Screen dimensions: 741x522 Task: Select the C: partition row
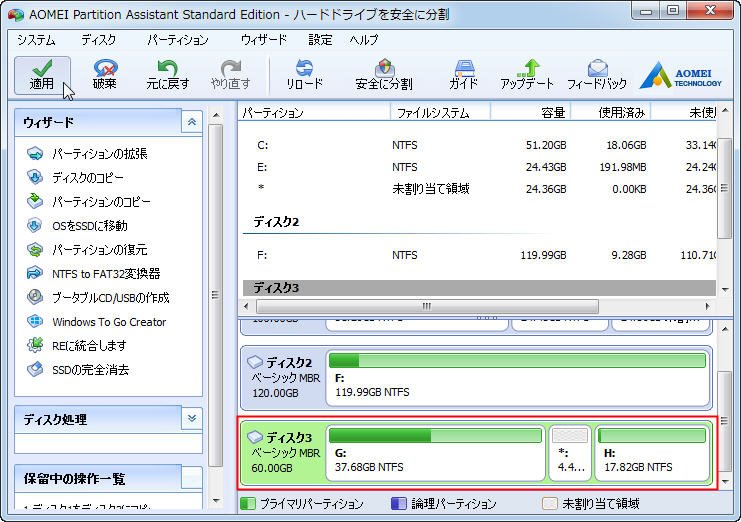tap(479, 145)
